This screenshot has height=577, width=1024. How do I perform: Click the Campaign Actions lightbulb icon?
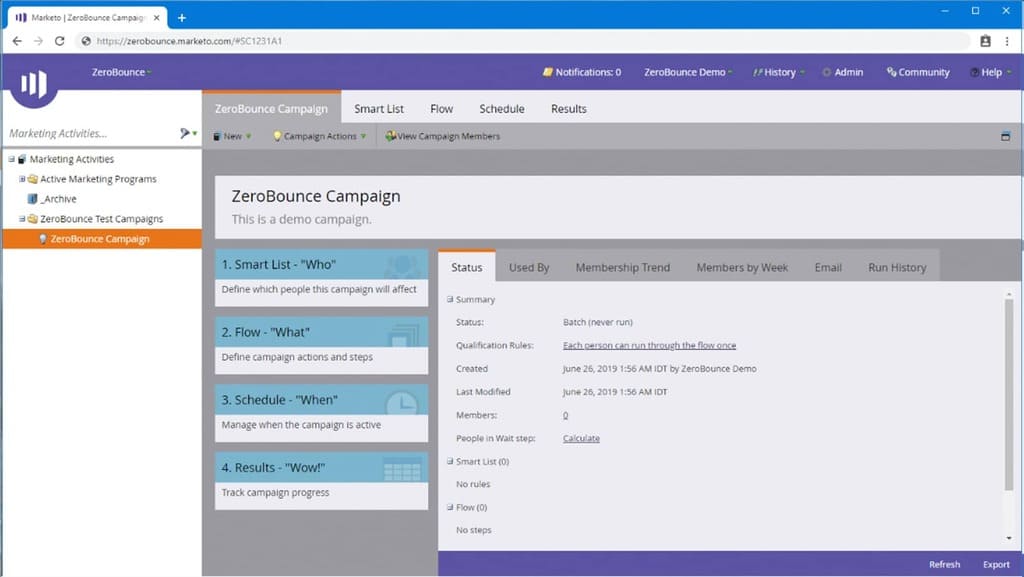pyautogui.click(x=277, y=136)
